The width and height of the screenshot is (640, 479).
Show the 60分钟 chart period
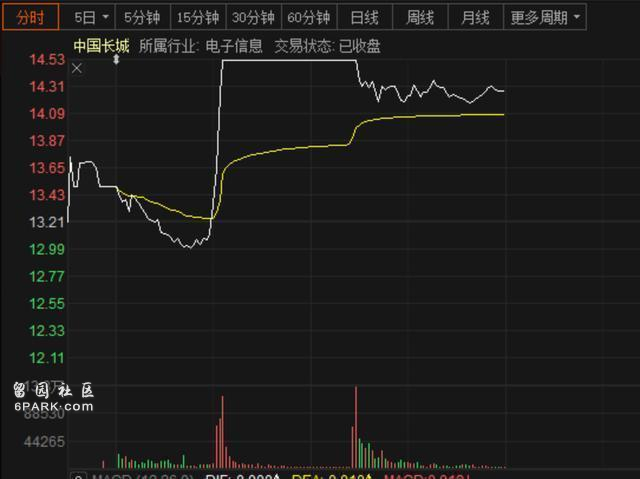pyautogui.click(x=308, y=17)
